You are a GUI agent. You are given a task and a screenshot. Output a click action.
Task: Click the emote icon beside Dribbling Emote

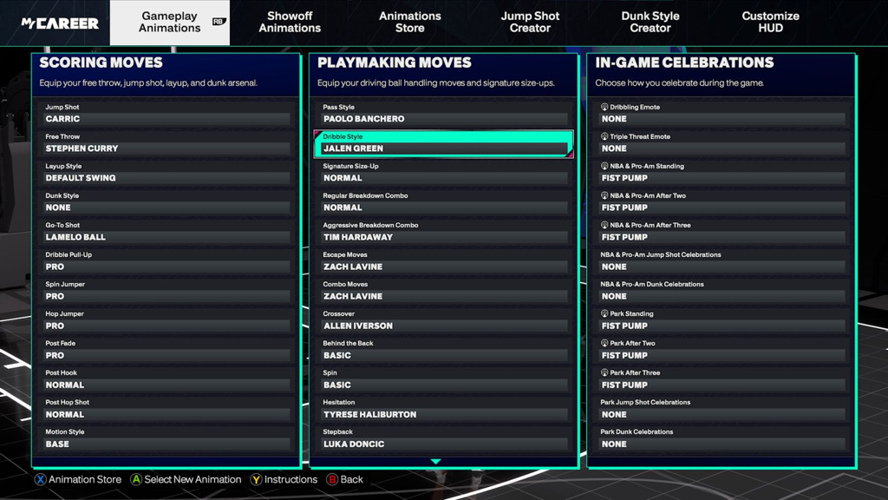pos(604,106)
